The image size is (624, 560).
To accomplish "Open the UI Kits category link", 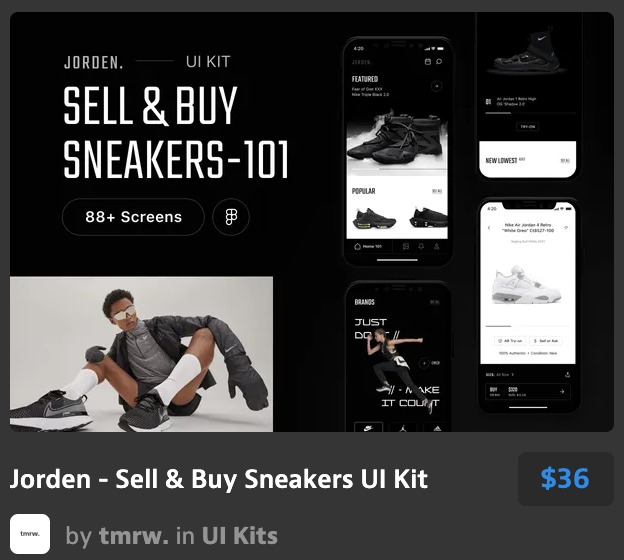I will [x=240, y=535].
